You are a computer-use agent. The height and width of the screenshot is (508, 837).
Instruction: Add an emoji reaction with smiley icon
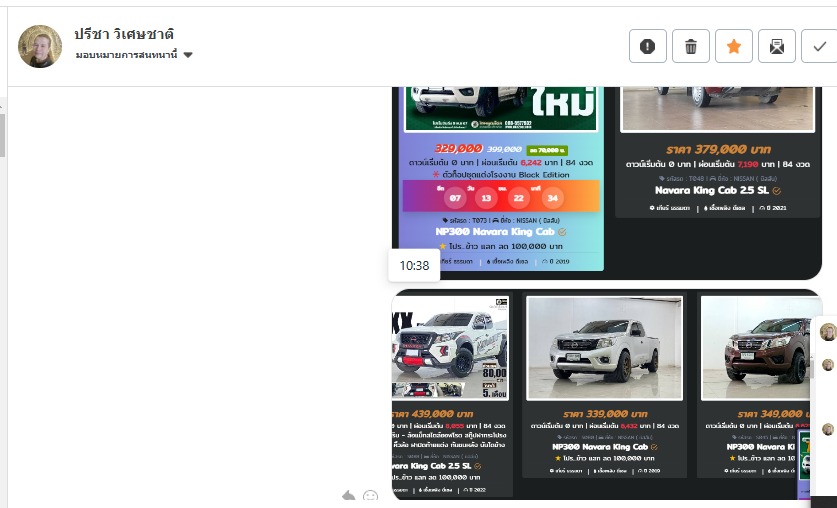click(370, 496)
